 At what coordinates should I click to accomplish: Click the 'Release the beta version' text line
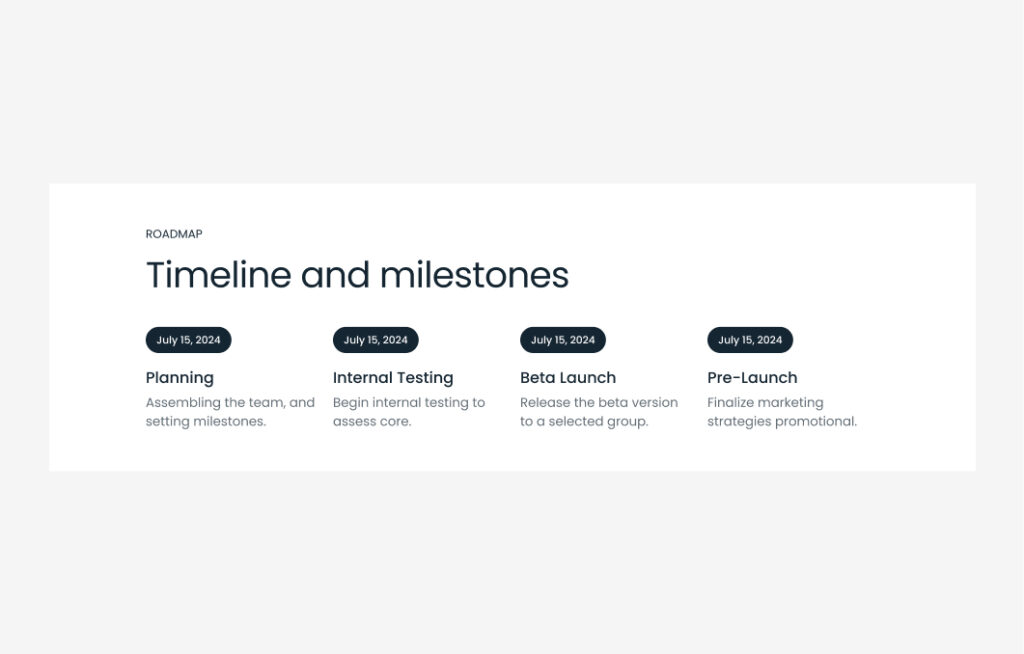click(599, 403)
